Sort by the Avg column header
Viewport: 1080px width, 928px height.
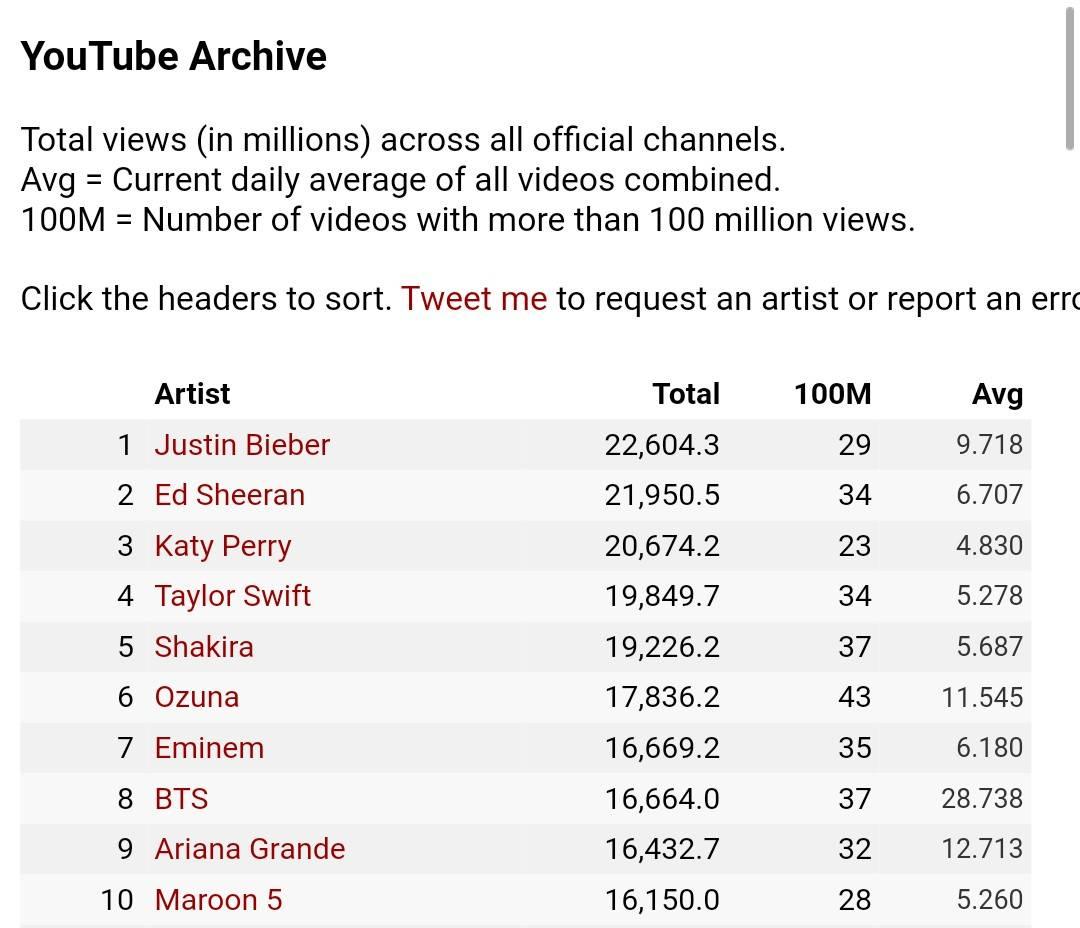click(x=997, y=394)
